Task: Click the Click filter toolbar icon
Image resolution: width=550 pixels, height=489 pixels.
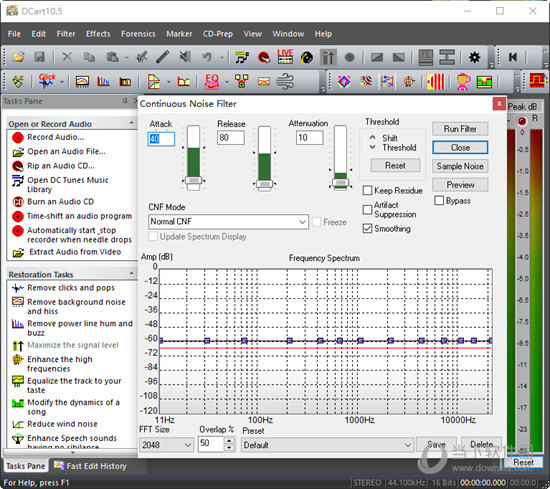Action: [x=47, y=81]
